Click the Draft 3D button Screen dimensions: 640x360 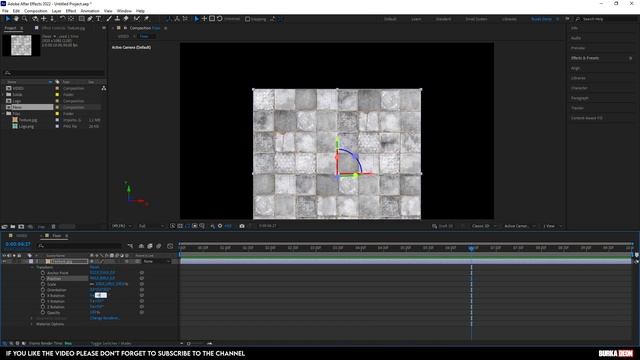coord(442,226)
